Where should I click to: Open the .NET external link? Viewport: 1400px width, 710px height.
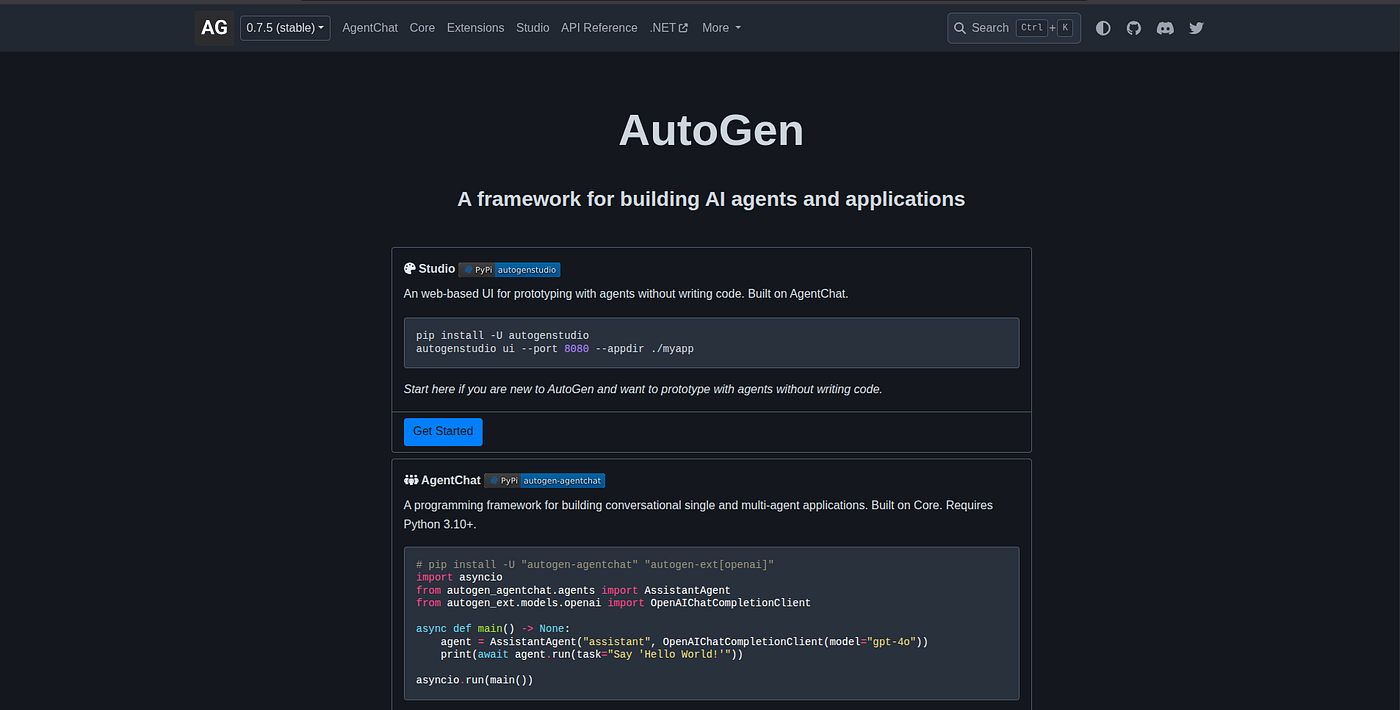(x=669, y=28)
